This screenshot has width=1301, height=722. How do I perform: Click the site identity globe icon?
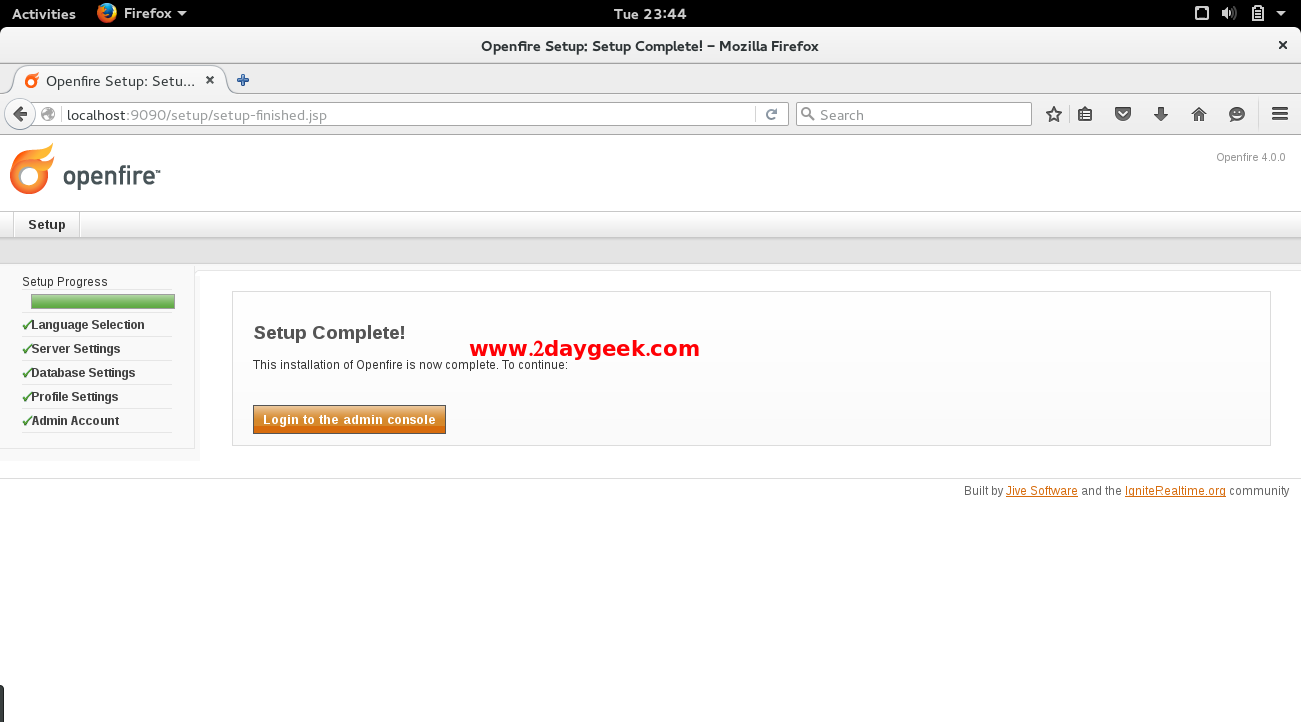click(48, 114)
